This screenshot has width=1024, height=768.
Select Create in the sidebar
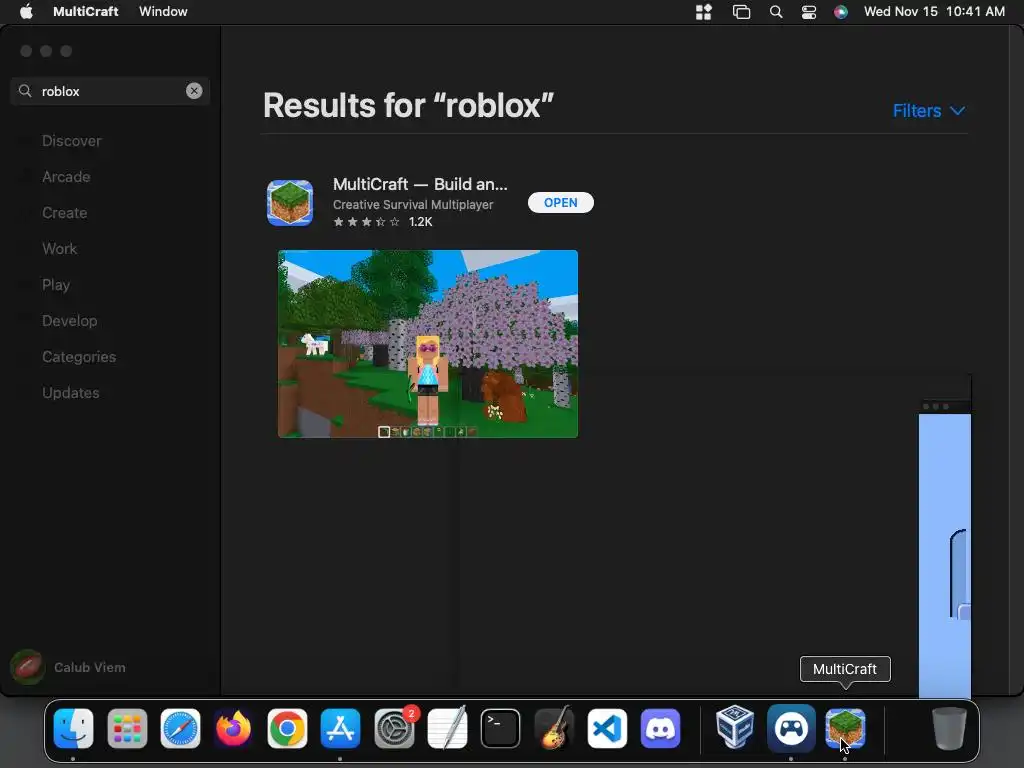coord(65,213)
